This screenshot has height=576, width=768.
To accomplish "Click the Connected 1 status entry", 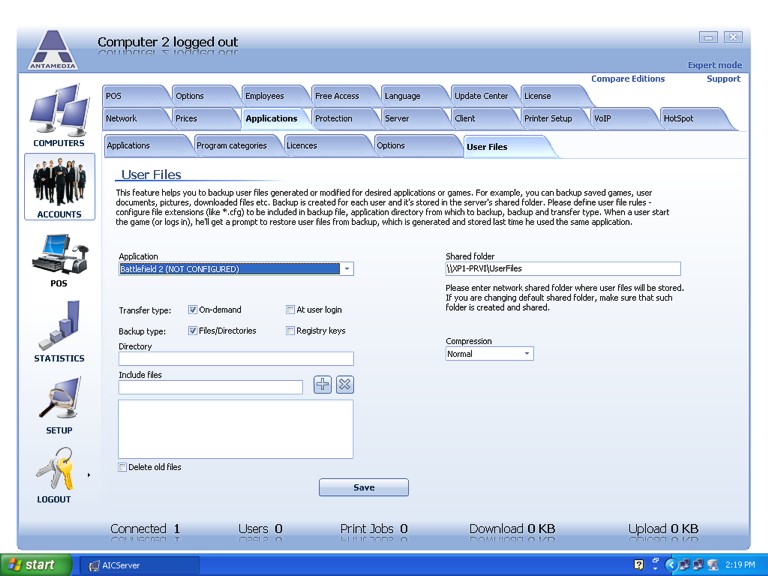I will pos(145,529).
